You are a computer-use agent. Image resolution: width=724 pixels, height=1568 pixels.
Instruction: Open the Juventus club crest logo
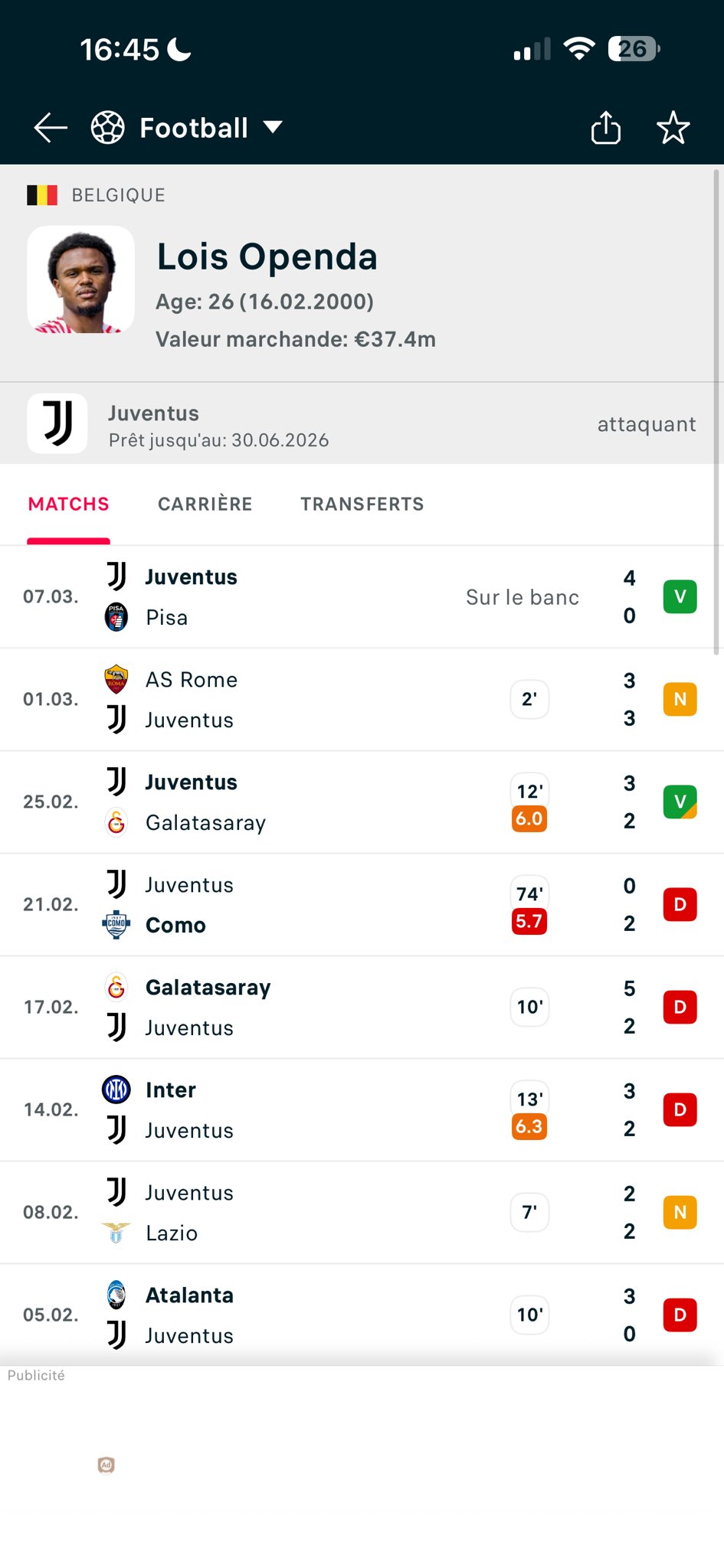(x=57, y=423)
